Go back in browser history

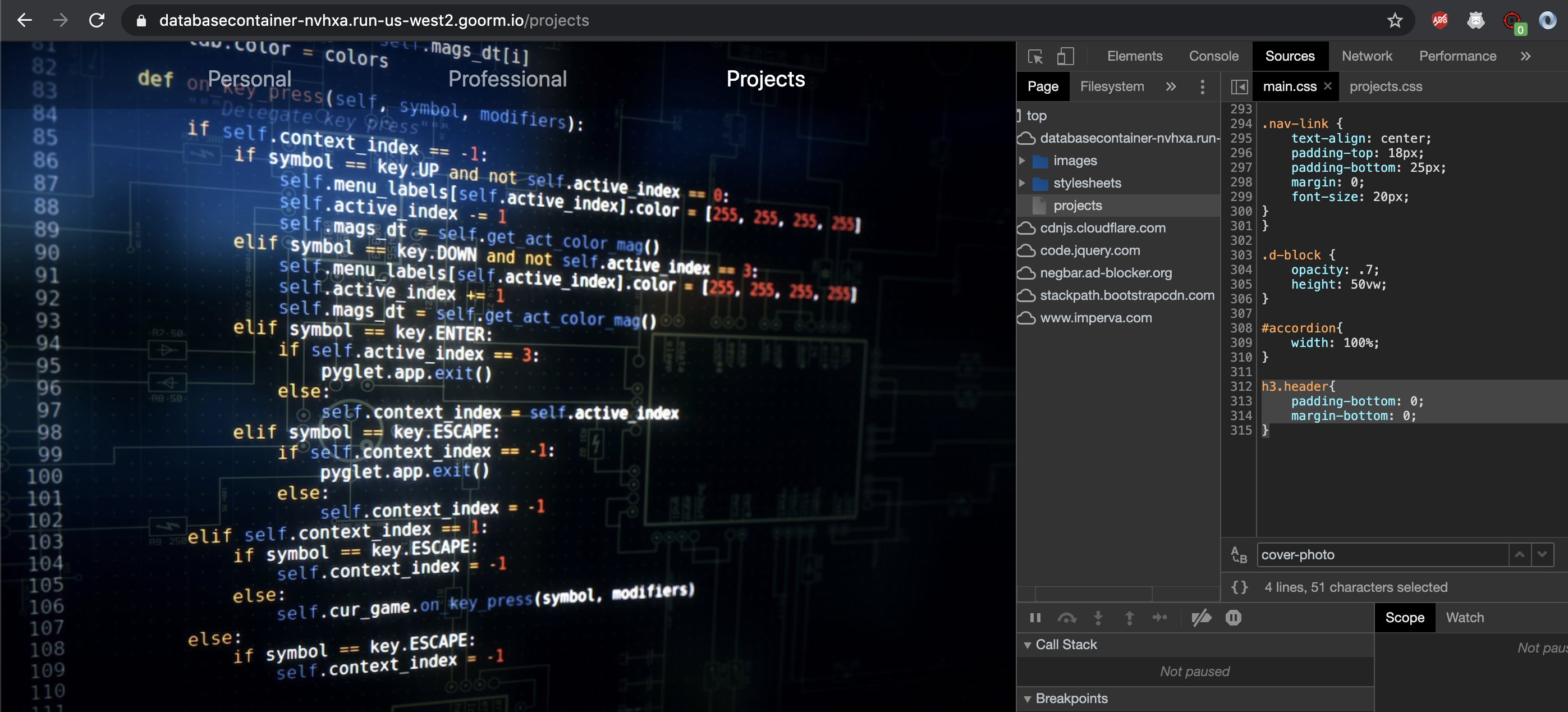[x=24, y=20]
